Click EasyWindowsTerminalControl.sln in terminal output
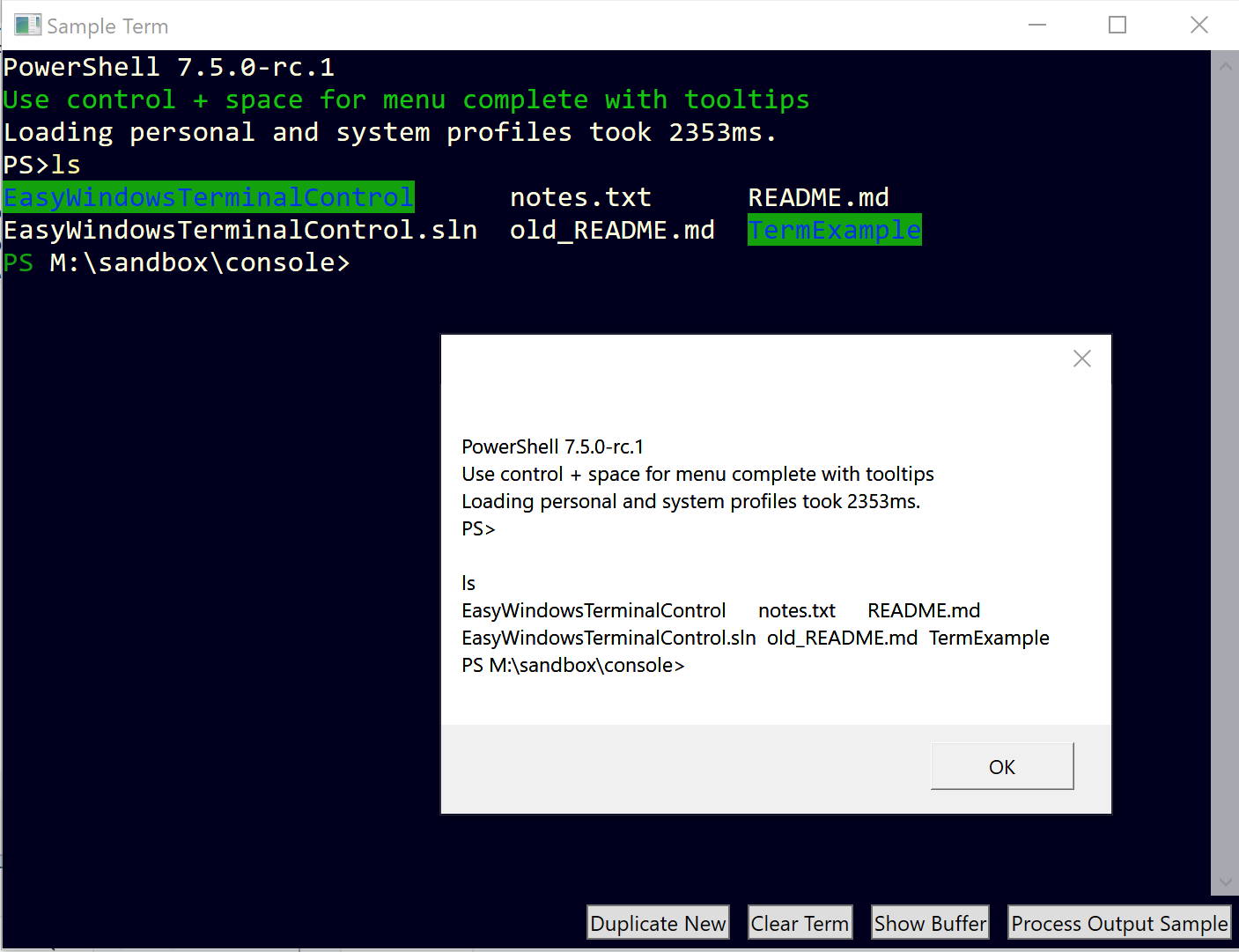 [x=240, y=230]
